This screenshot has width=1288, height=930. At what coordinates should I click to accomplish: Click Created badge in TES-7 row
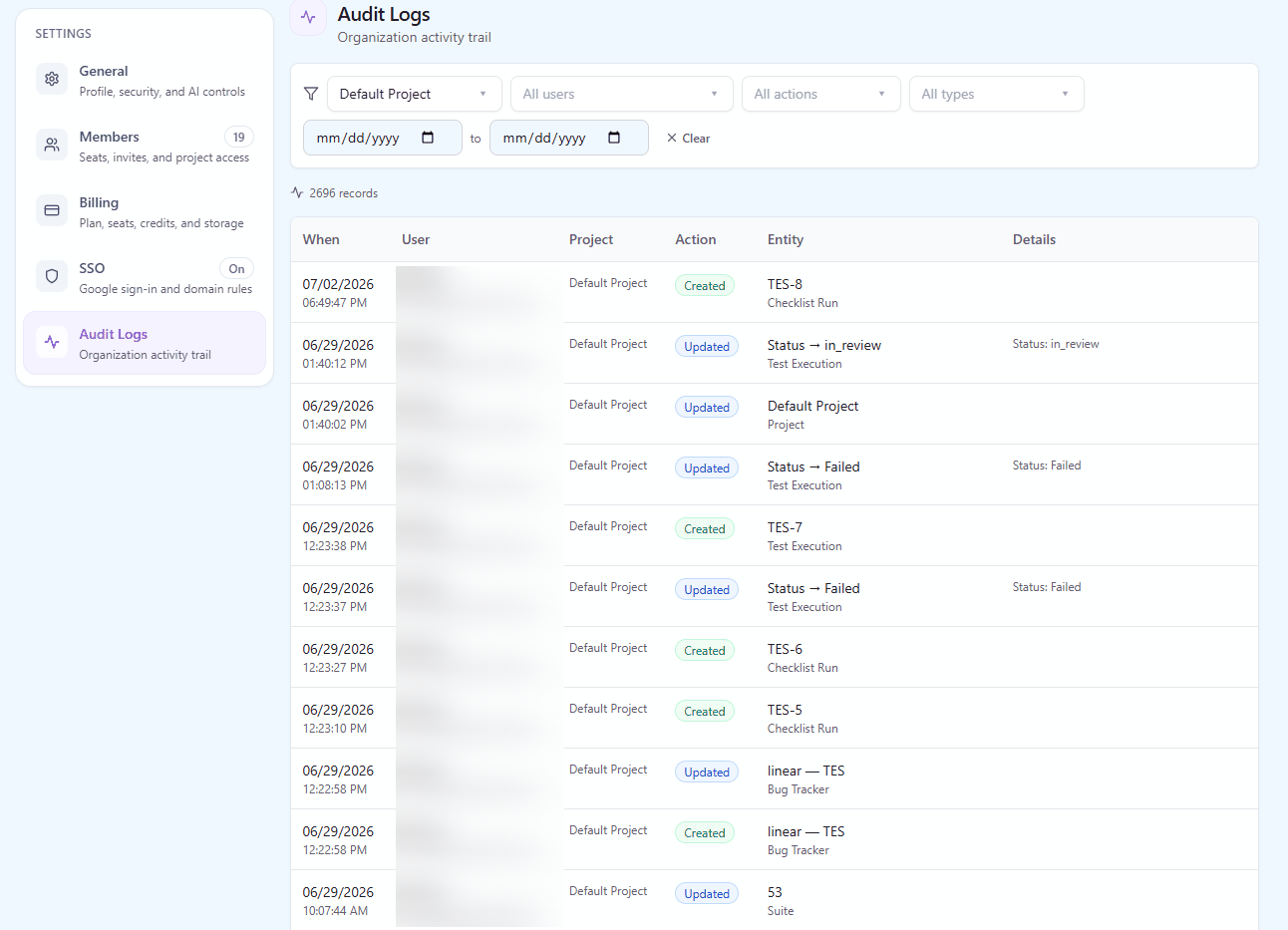coord(705,528)
